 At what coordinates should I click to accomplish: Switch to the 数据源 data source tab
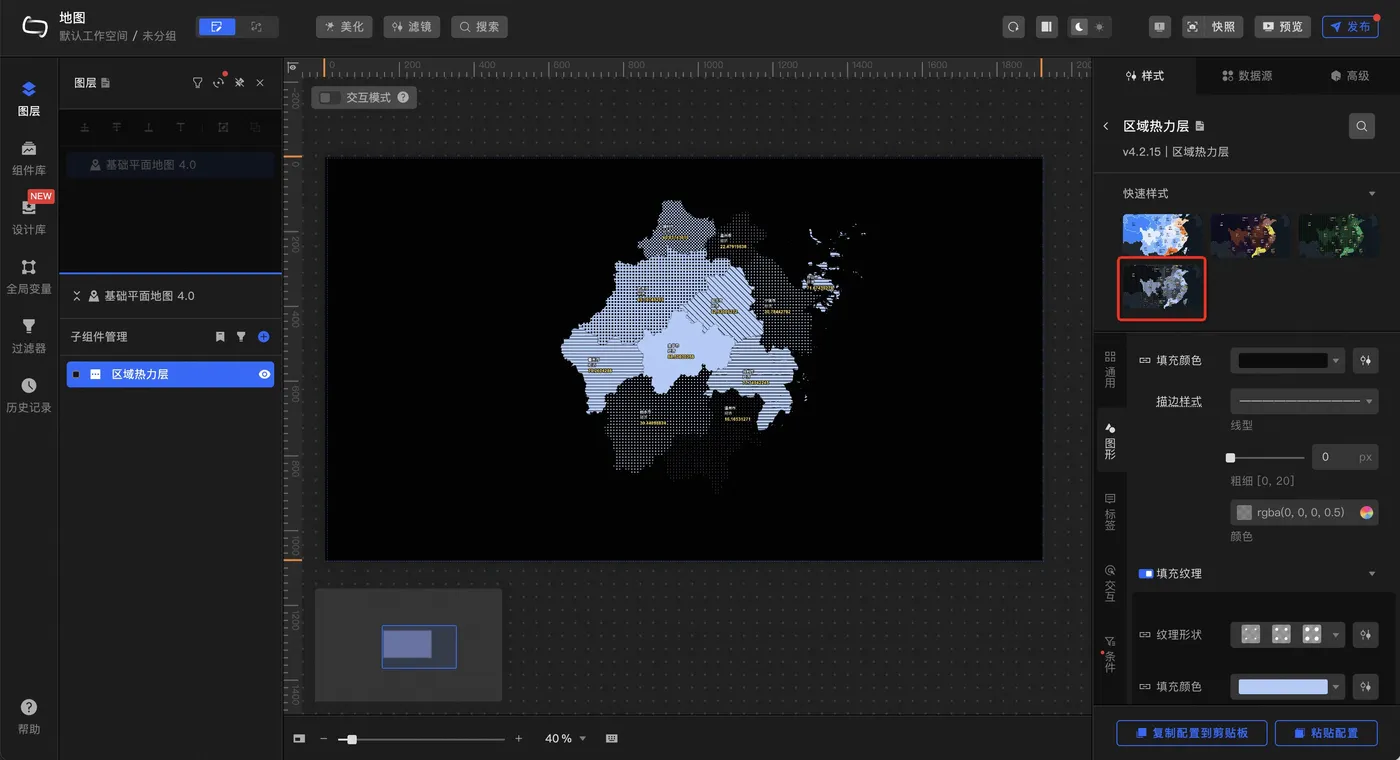click(x=1247, y=76)
